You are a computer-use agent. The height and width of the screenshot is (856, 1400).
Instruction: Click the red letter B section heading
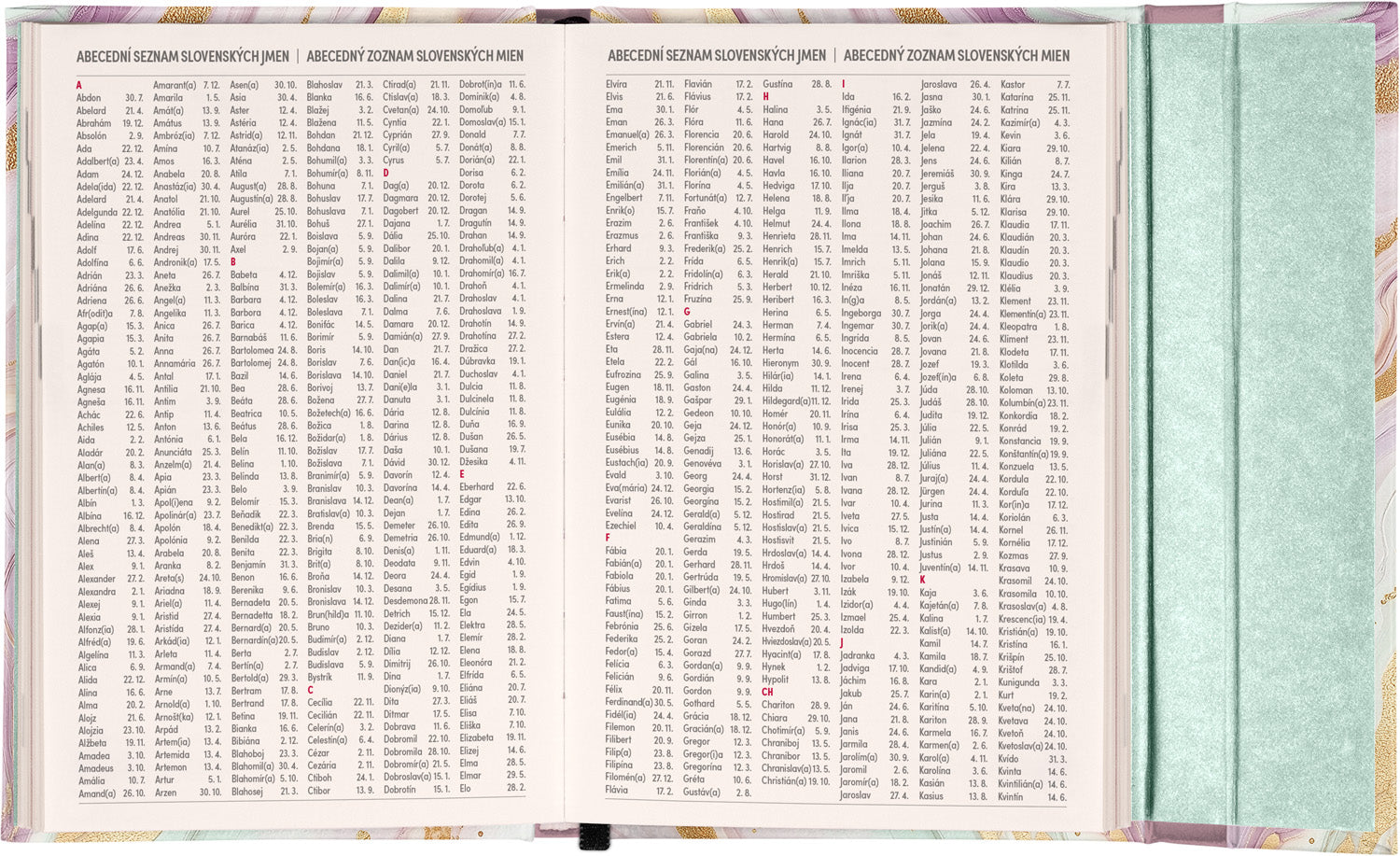233,262
